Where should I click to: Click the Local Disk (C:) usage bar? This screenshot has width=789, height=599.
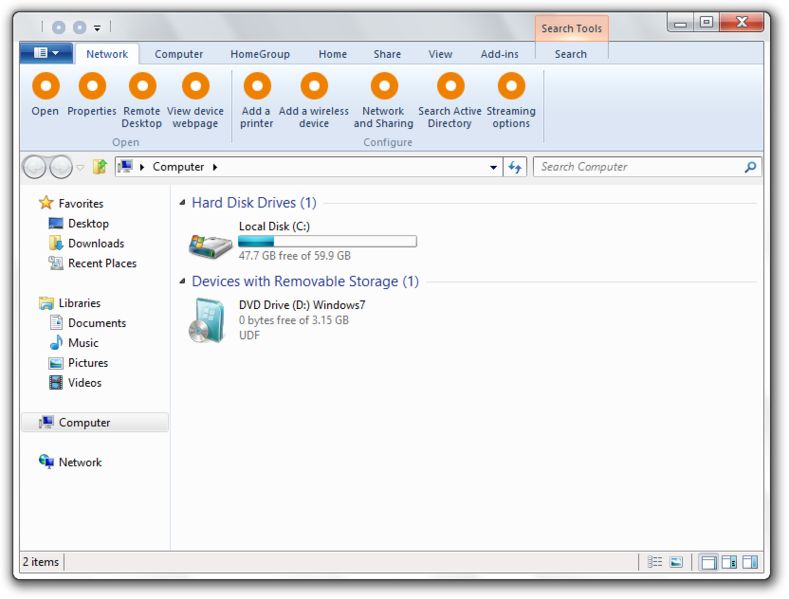click(x=328, y=242)
